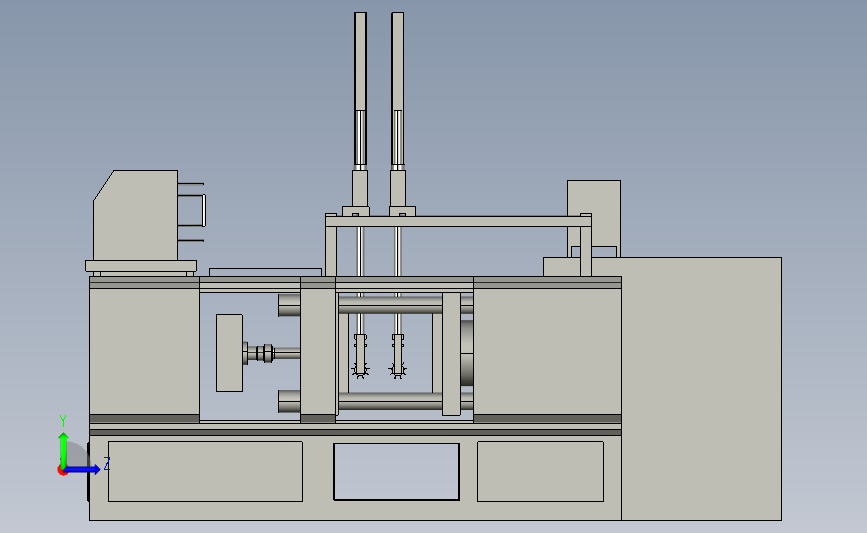Select the large cabinet on the right side
Viewport: 867px width, 533px height.
pos(701,388)
